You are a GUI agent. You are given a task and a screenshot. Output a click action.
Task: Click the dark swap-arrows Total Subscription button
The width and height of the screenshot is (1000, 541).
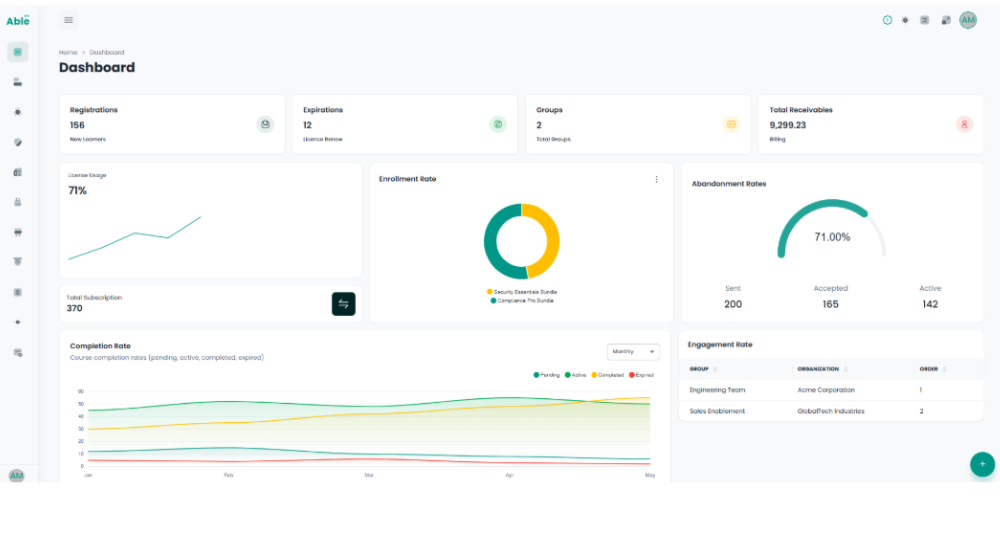343,304
